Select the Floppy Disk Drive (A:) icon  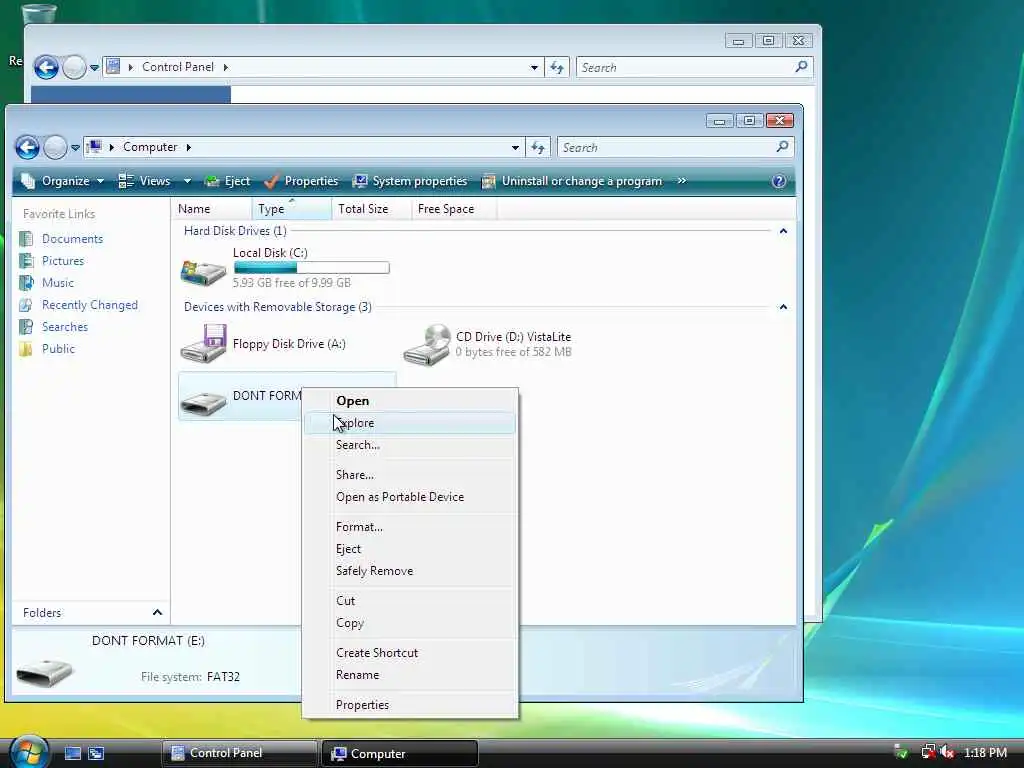[x=203, y=344]
